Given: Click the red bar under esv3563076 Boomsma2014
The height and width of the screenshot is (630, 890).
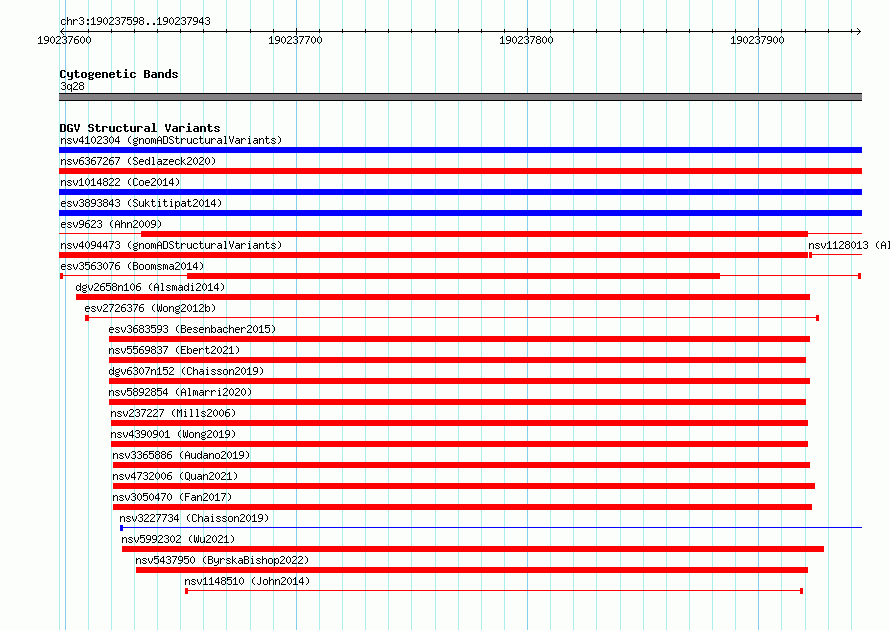Looking at the screenshot, I should 454,276.
